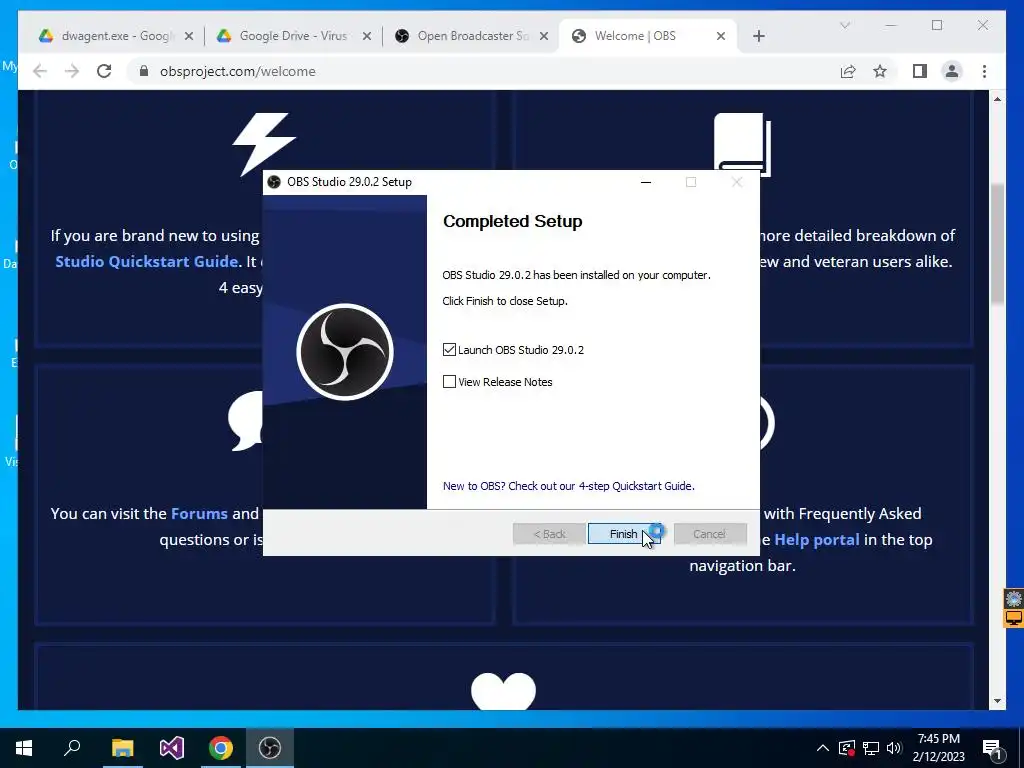View site info lock icon
Screen dimensions: 1024x768
(144, 71)
